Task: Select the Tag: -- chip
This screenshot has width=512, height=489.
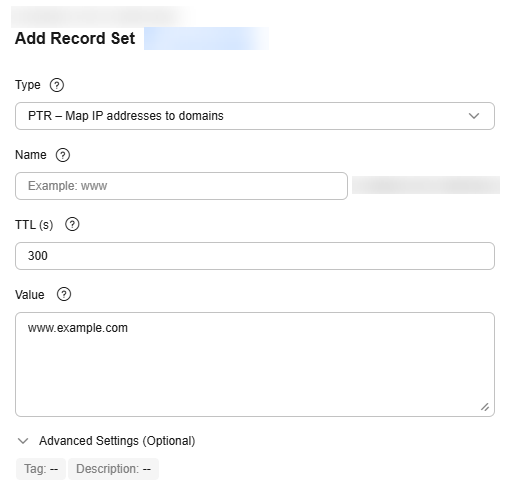Action: [41, 469]
